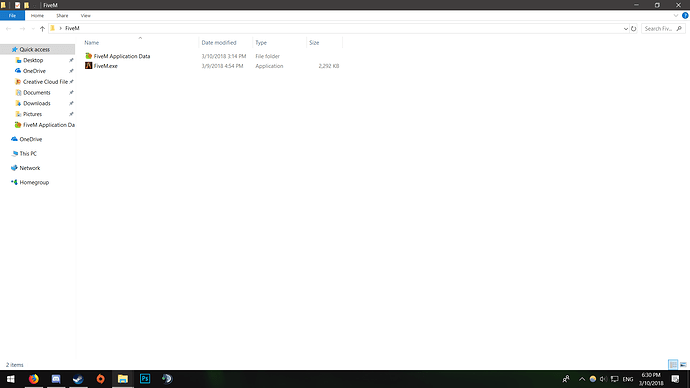Go back to previous folder
This screenshot has height=388, width=690.
(x=8, y=29)
